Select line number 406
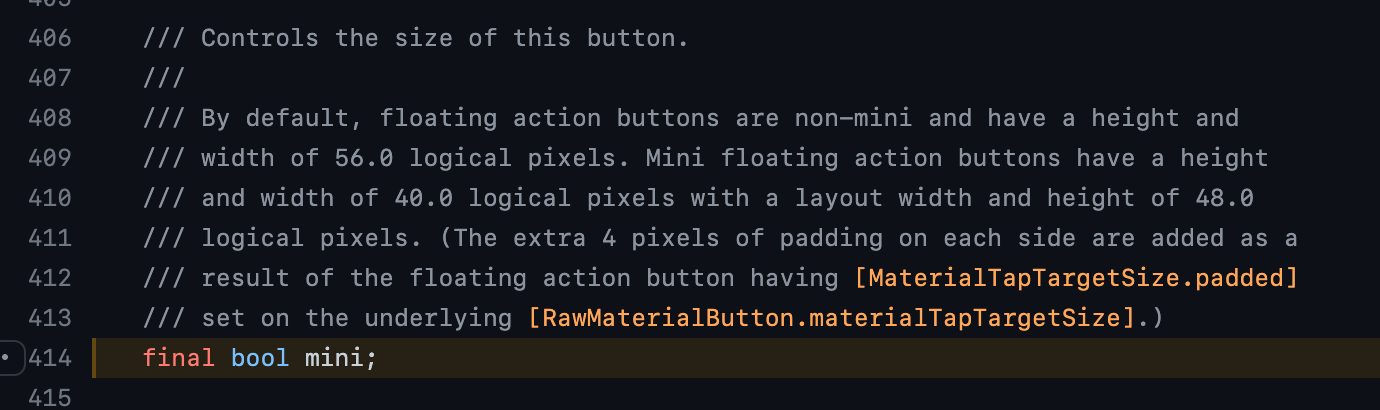This screenshot has height=410, width=1380. click(50, 38)
